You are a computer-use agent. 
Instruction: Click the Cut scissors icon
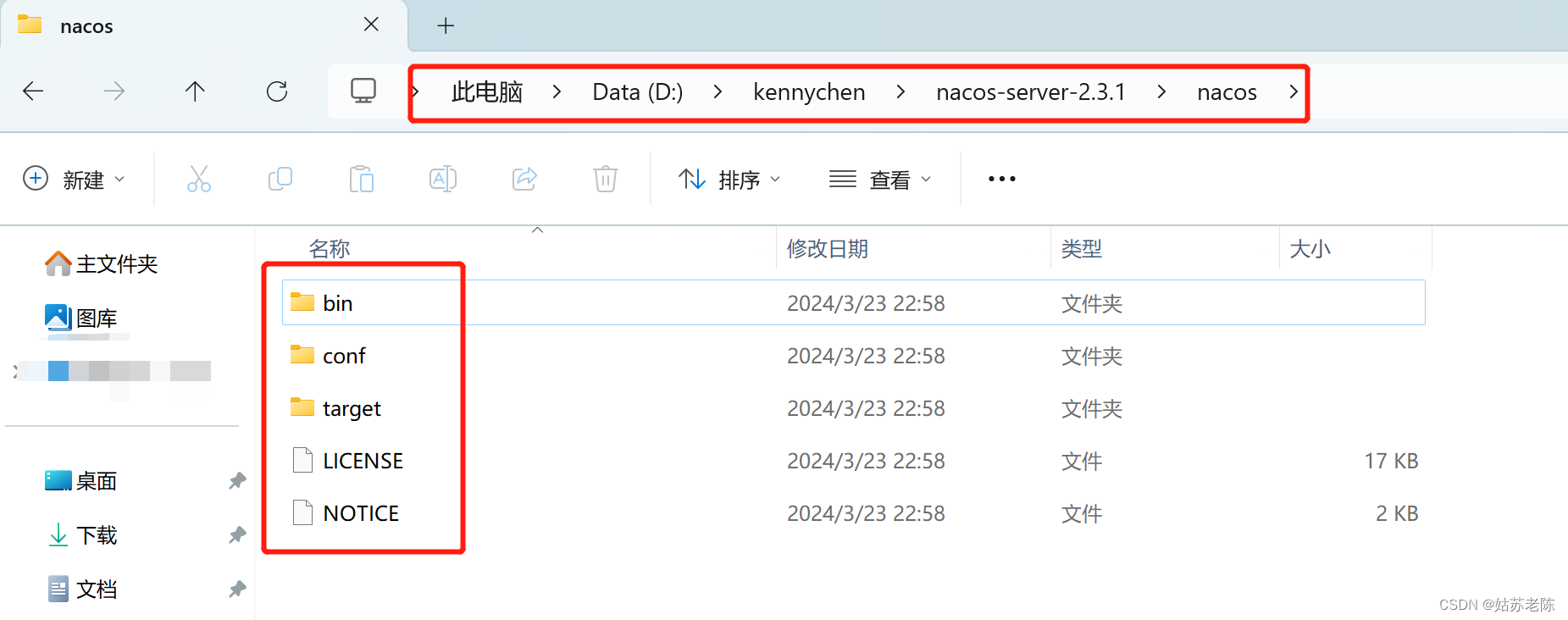pyautogui.click(x=199, y=179)
